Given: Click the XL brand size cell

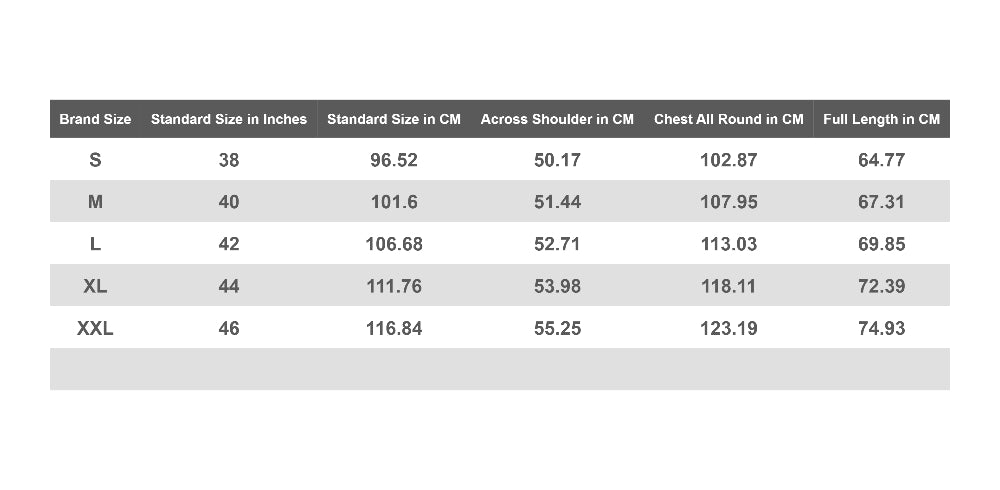Looking at the screenshot, I should click(95, 286).
